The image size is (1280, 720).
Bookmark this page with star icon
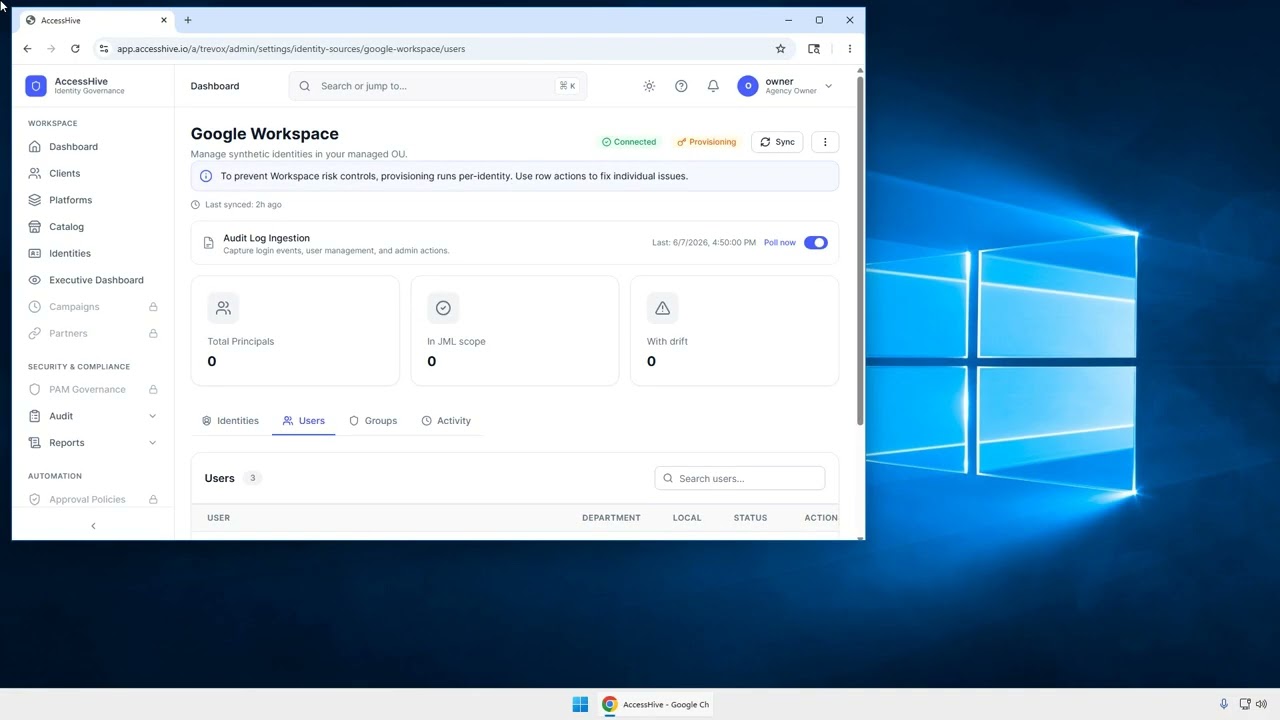pos(780,48)
